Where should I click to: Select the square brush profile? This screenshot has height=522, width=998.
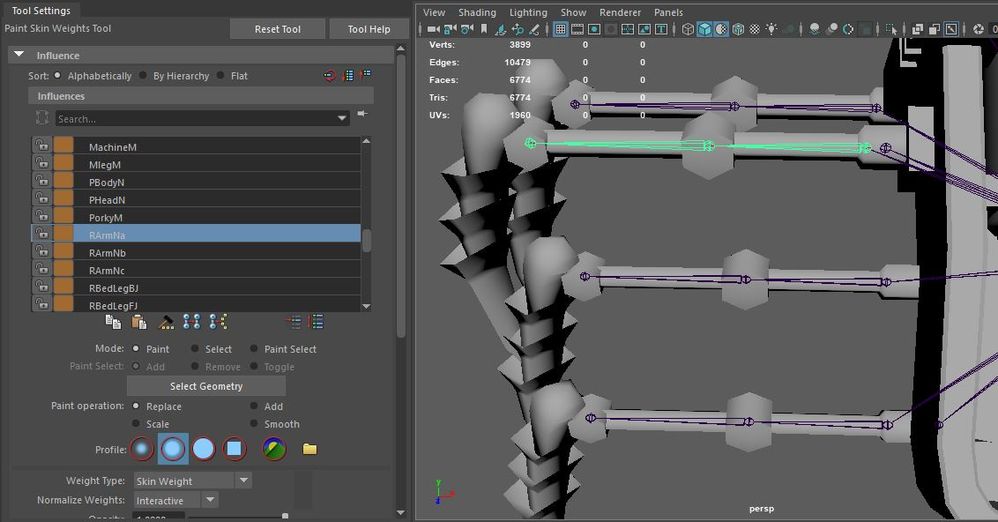click(234, 449)
